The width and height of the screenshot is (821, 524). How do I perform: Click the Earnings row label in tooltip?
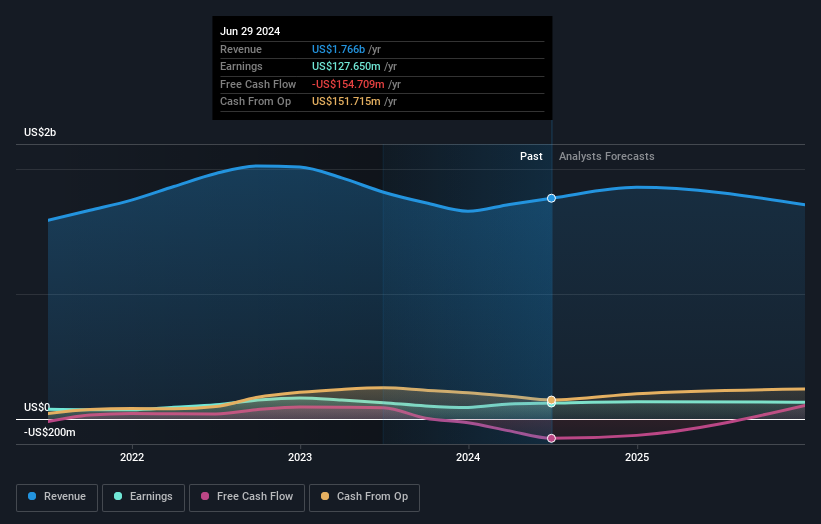(241, 66)
